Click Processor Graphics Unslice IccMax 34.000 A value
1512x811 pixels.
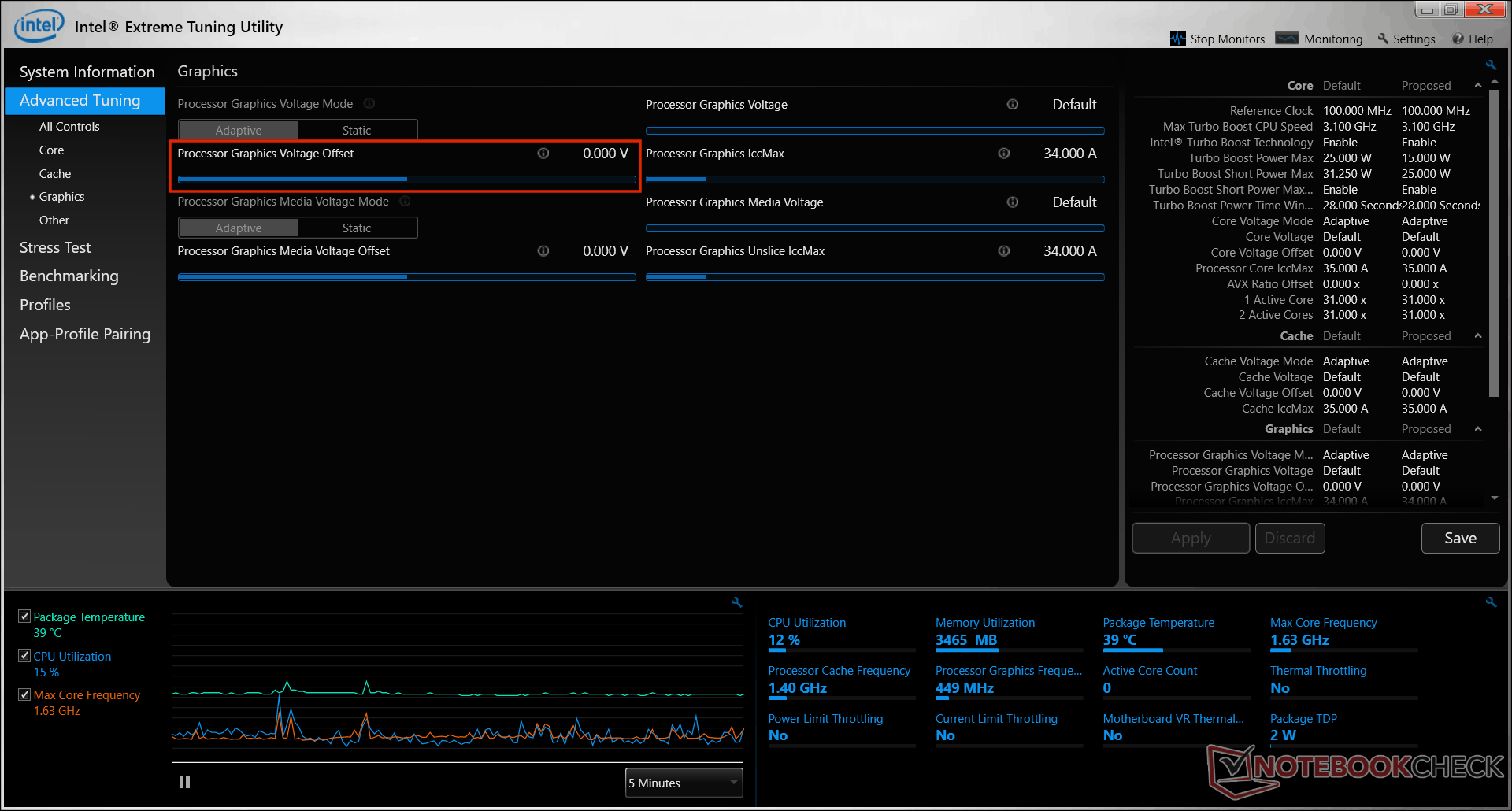tap(1069, 251)
